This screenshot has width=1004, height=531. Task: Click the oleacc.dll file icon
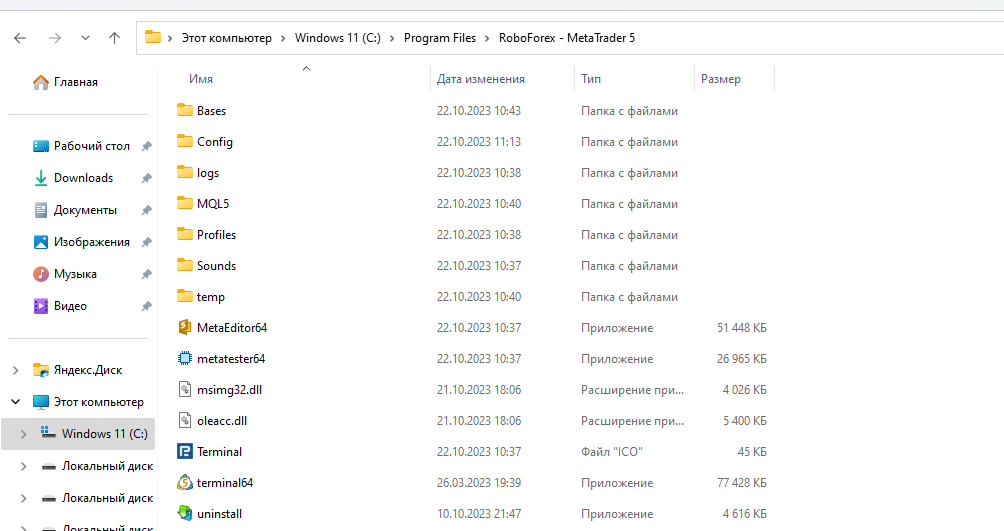pyautogui.click(x=184, y=420)
